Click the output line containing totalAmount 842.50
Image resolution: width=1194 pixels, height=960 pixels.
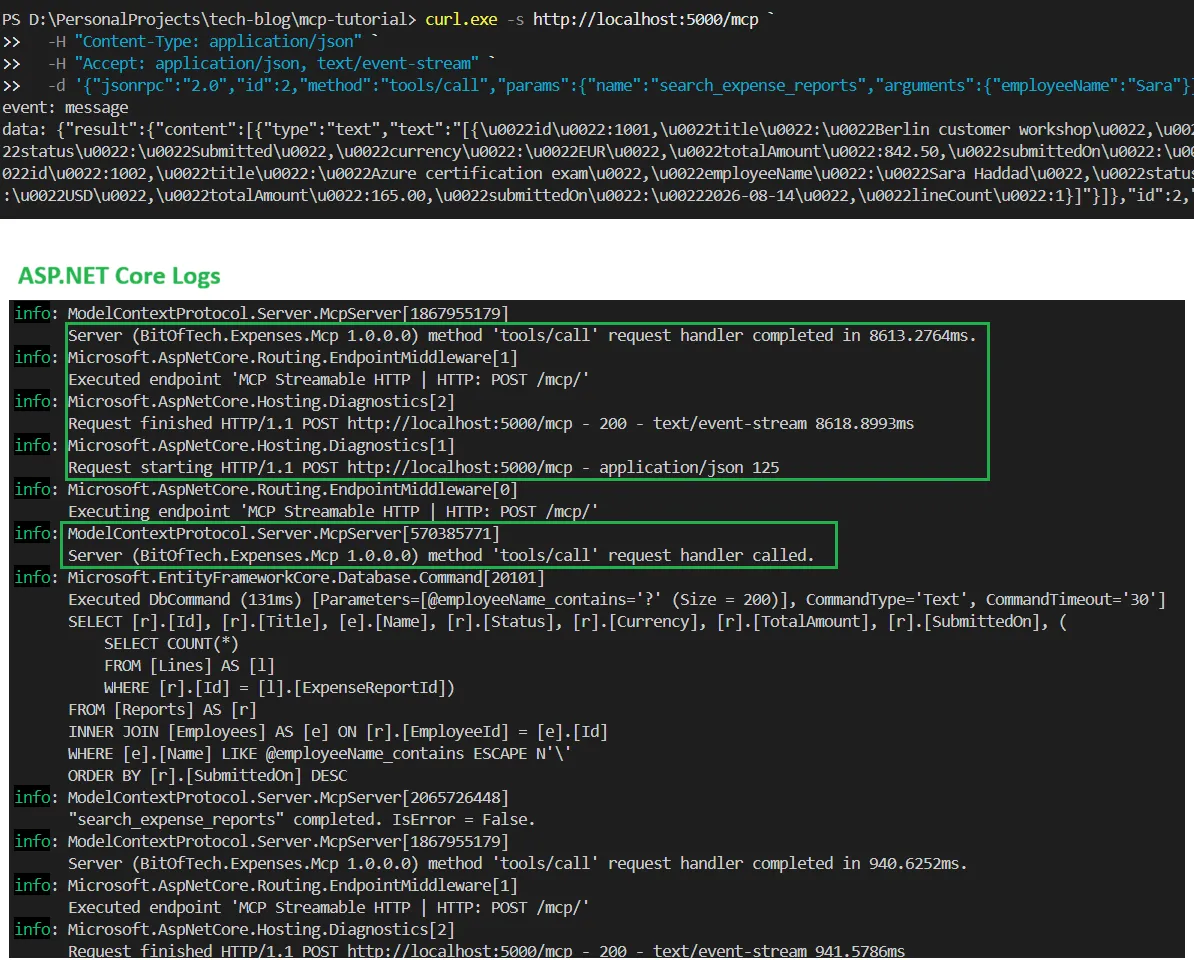pos(597,151)
